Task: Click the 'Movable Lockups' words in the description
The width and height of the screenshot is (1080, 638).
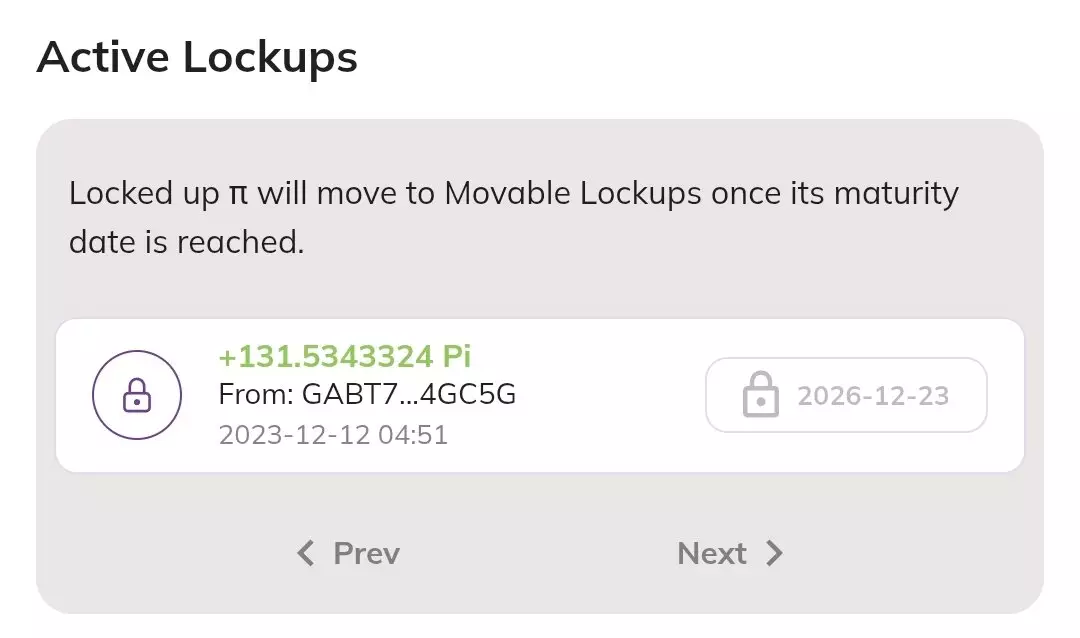Action: click(x=573, y=193)
